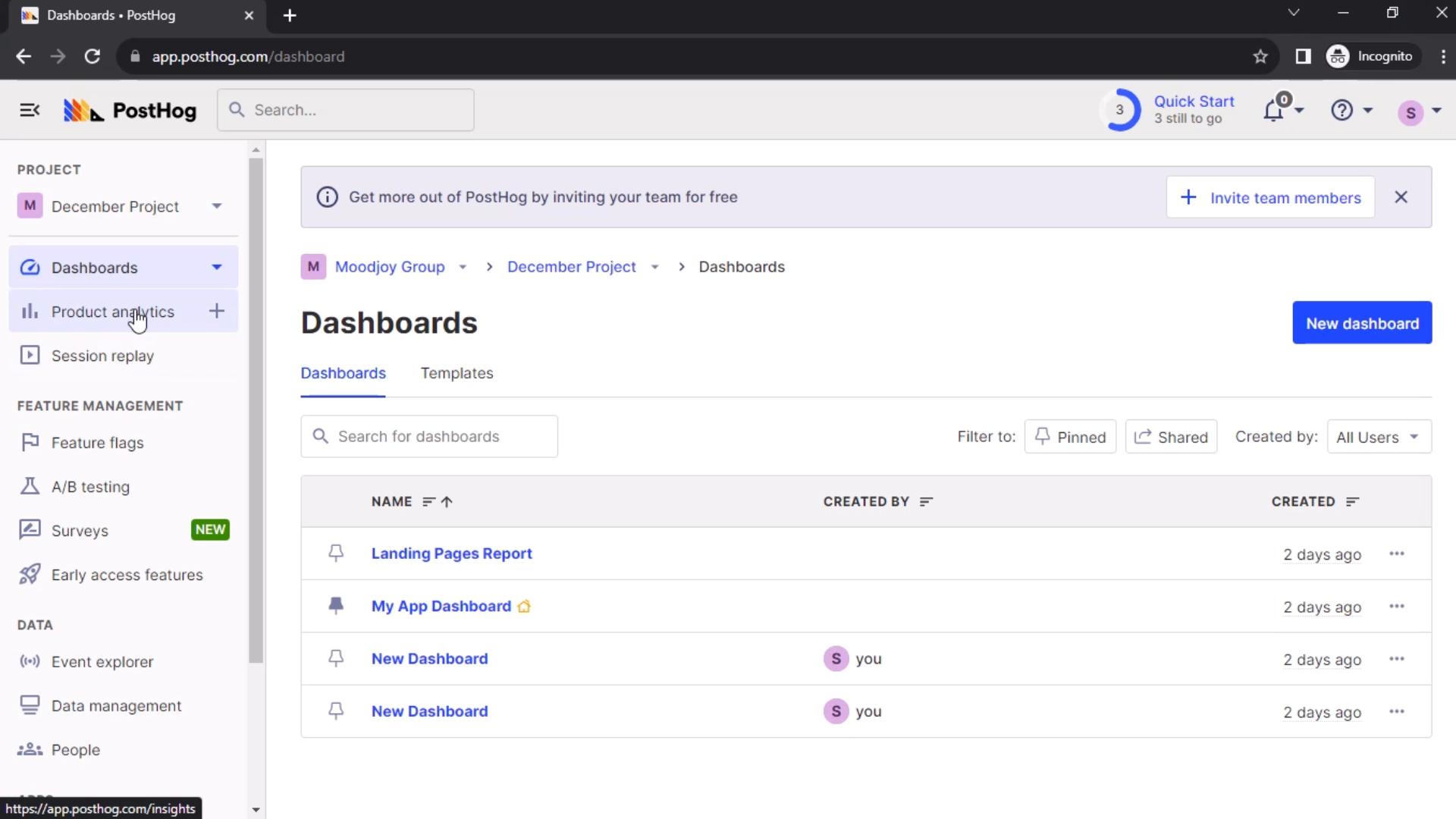Select Created by All Users dropdown
Screen dimensions: 1456x819
[1379, 437]
